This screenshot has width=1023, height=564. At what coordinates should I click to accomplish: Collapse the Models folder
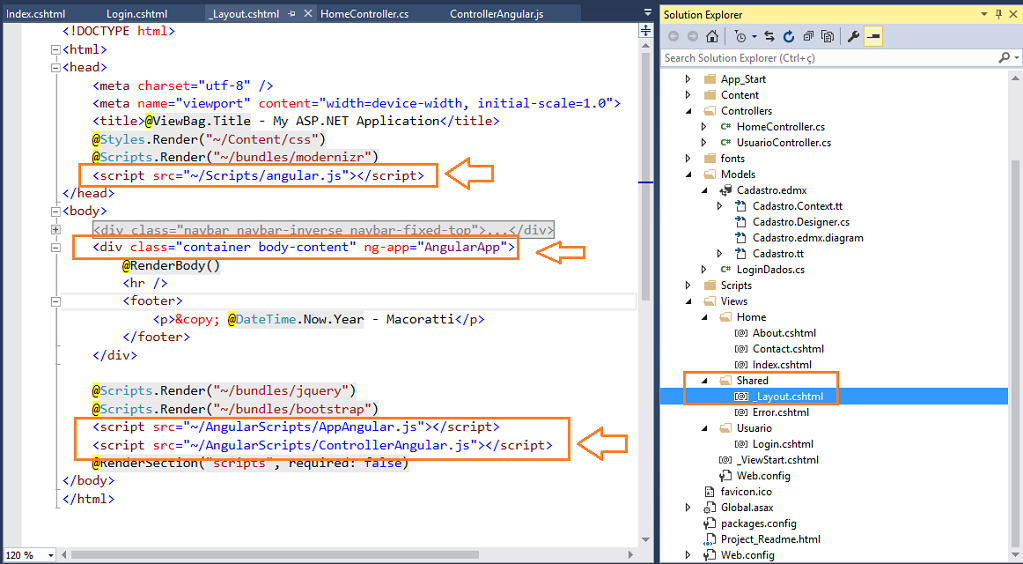point(688,174)
